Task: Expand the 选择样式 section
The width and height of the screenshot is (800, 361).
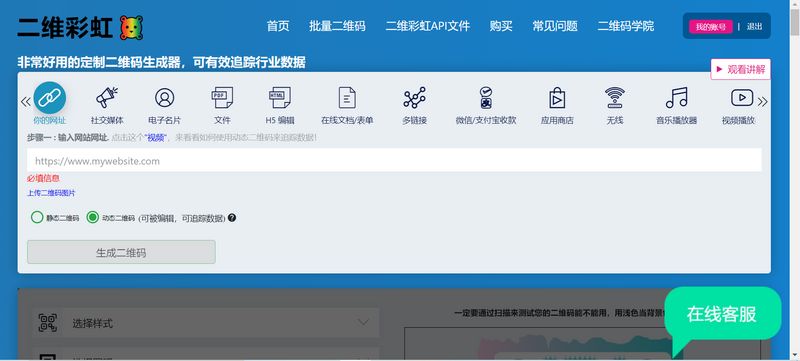Action: [x=206, y=323]
